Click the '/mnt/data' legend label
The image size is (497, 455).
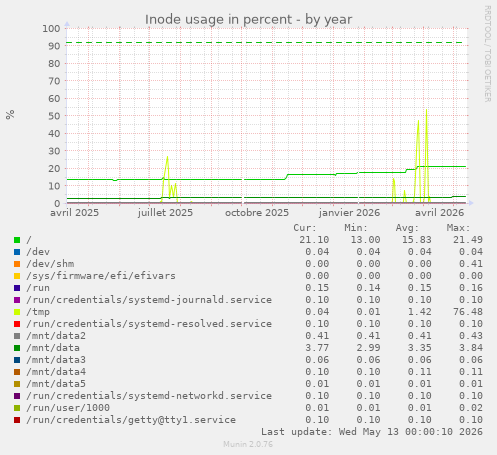(53, 348)
